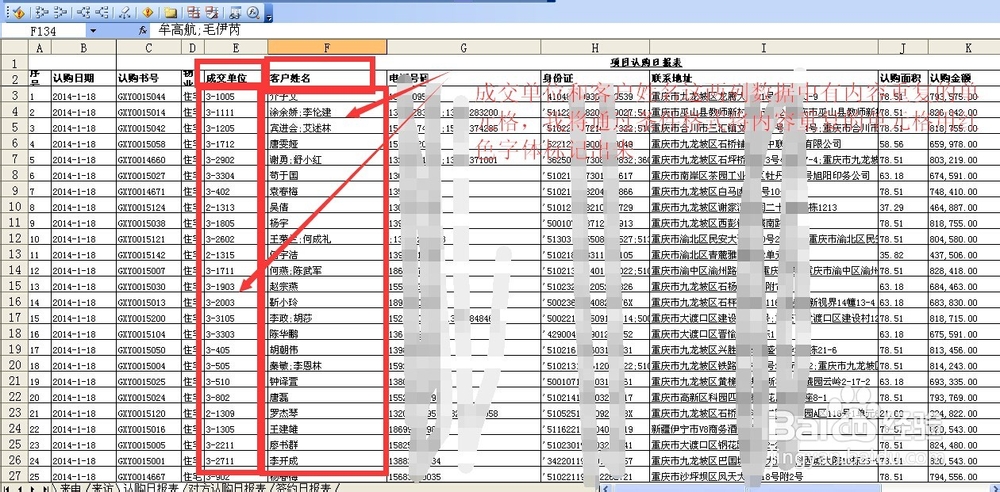Select column C header
The width and height of the screenshot is (1000, 492).
click(x=149, y=47)
